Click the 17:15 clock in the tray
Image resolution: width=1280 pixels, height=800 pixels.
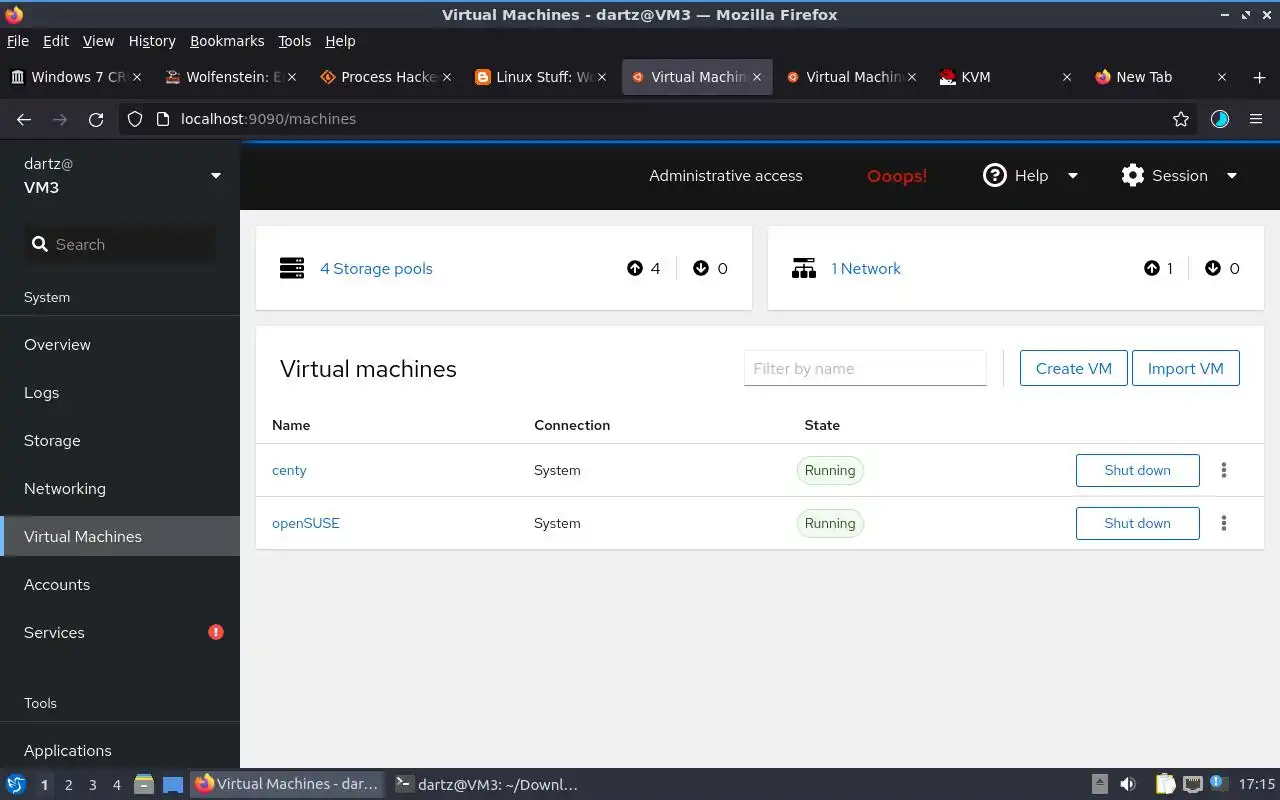[1257, 785]
